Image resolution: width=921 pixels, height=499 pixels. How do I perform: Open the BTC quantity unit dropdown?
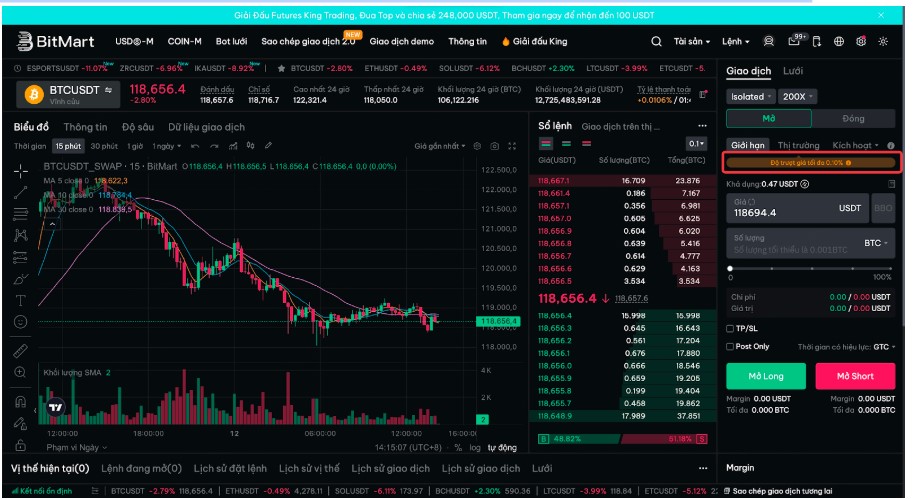coord(876,243)
